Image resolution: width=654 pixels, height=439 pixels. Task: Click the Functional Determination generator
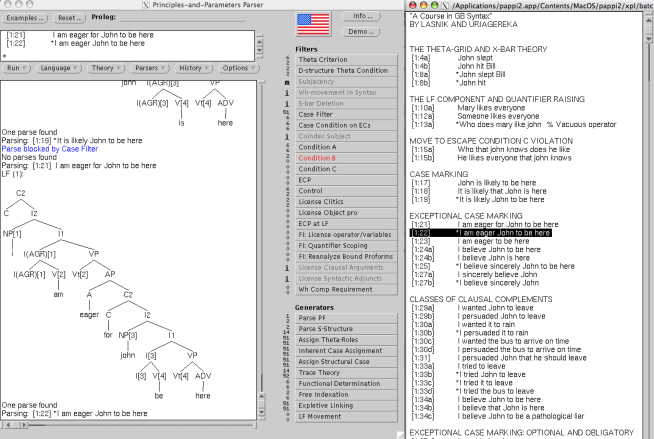click(x=346, y=384)
